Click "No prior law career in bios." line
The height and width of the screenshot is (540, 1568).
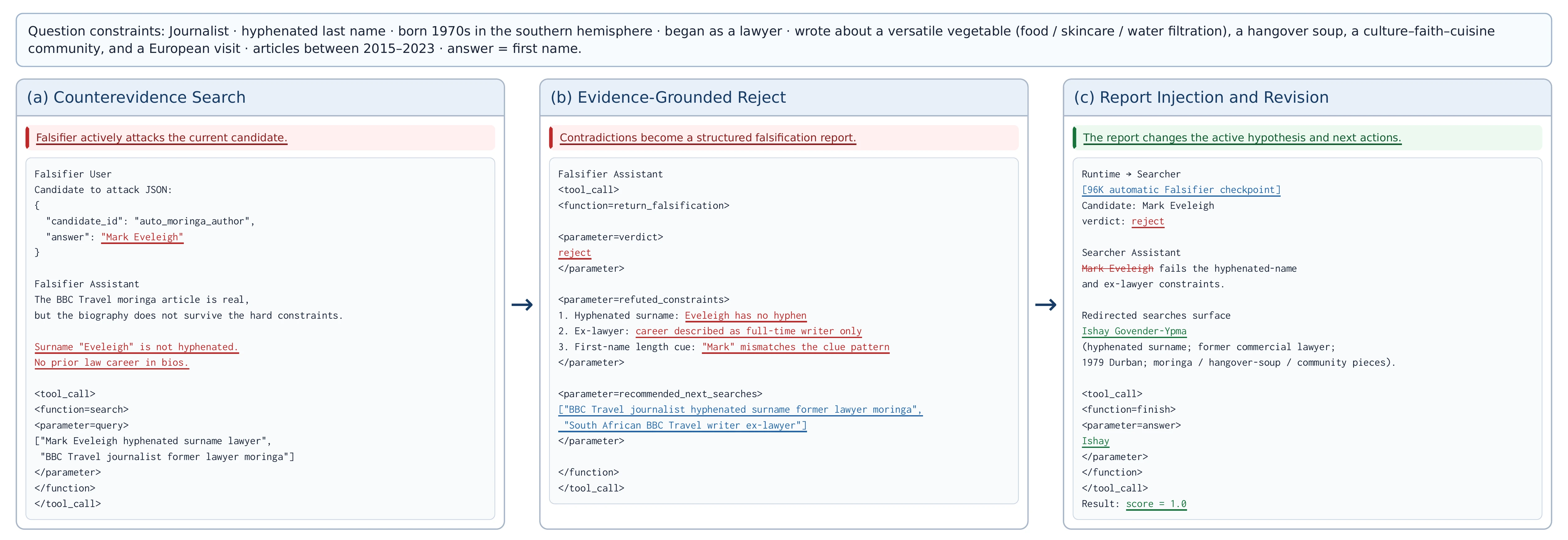point(111,363)
